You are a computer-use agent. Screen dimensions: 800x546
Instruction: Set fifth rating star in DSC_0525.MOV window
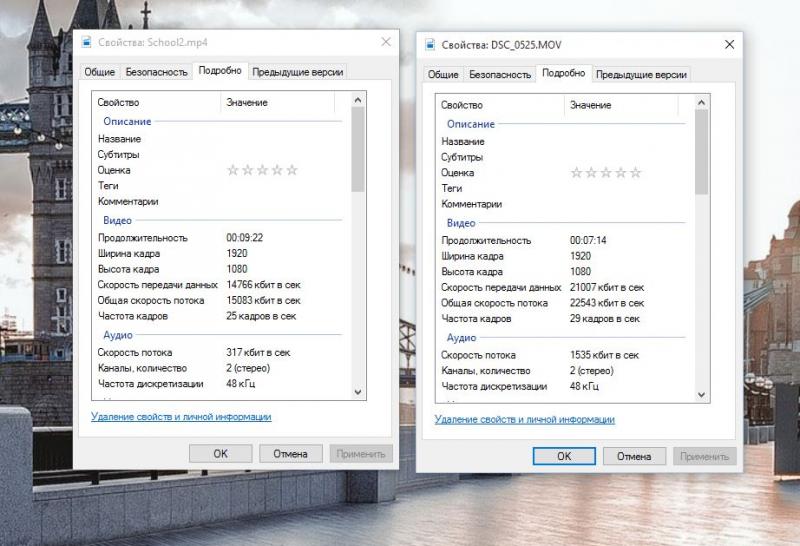pos(635,172)
